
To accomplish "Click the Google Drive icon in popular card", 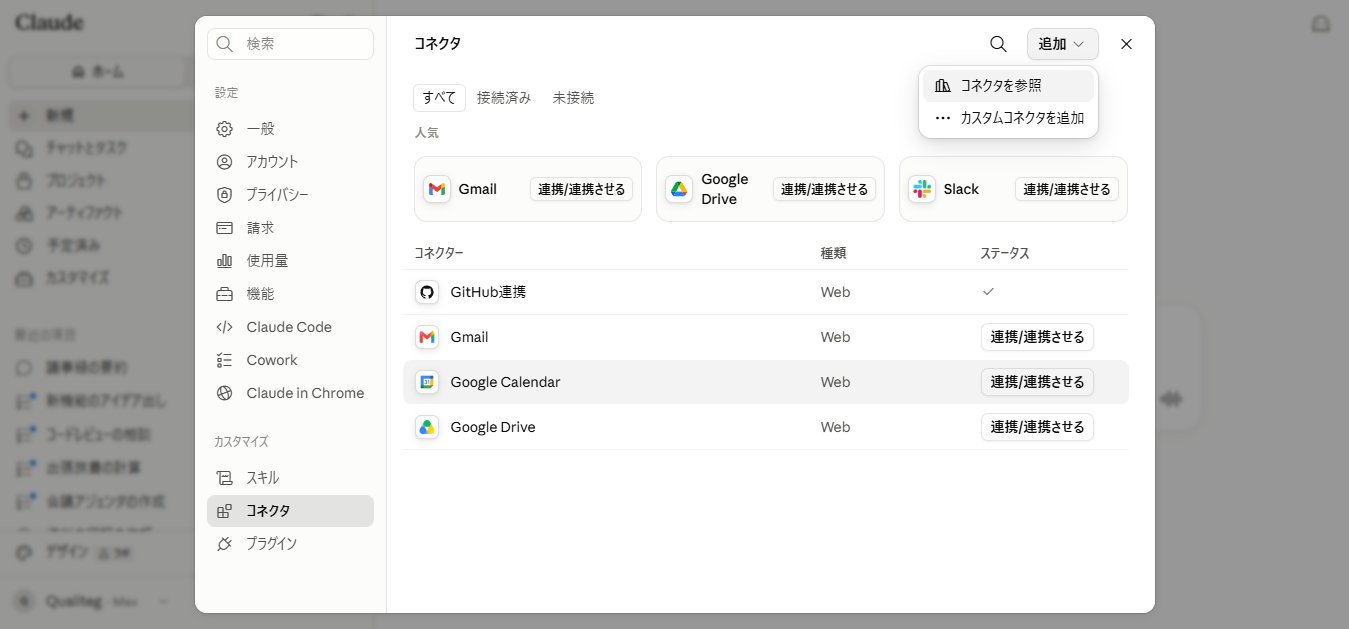I will [679, 189].
